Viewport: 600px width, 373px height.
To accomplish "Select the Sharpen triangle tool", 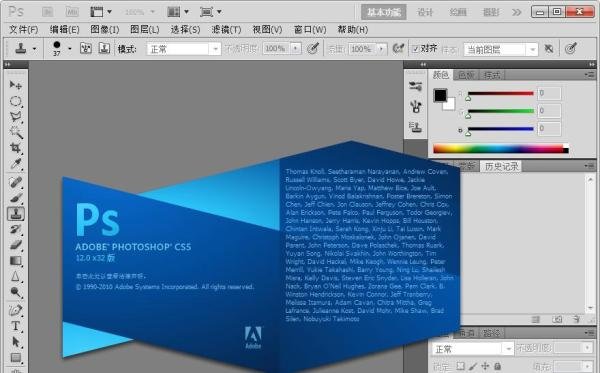I will click(16, 277).
